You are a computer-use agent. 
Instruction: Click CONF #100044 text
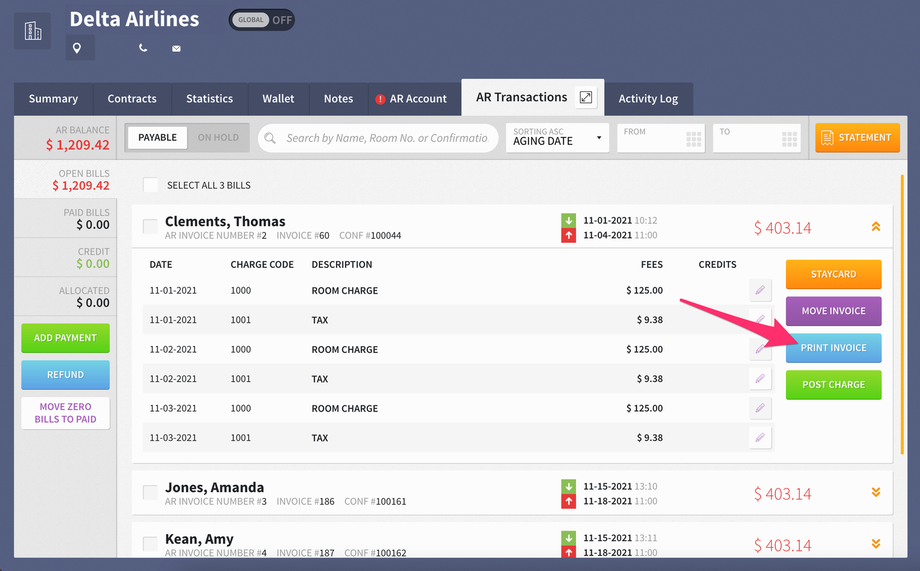(370, 235)
